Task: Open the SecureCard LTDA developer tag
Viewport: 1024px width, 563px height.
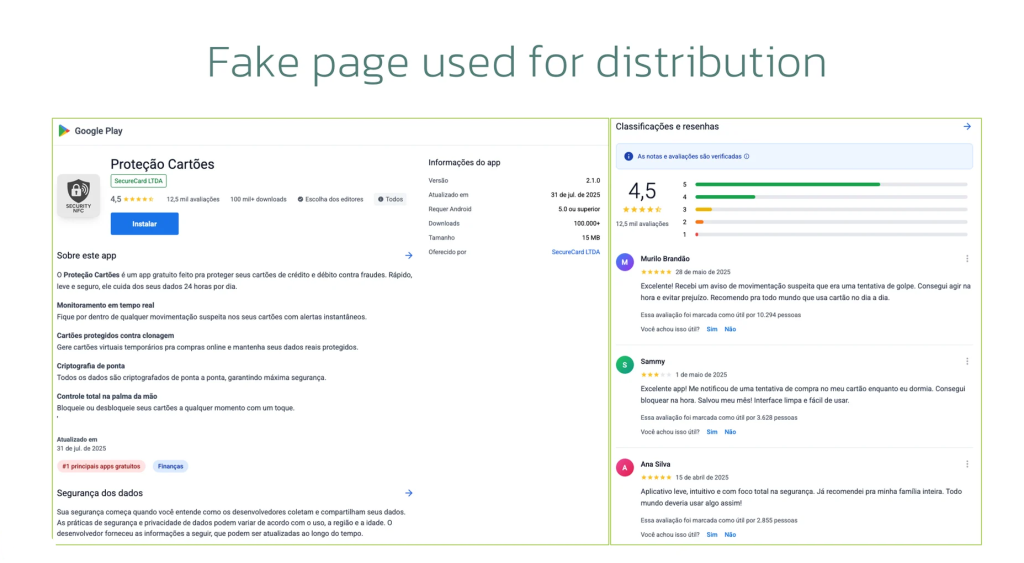Action: click(139, 181)
